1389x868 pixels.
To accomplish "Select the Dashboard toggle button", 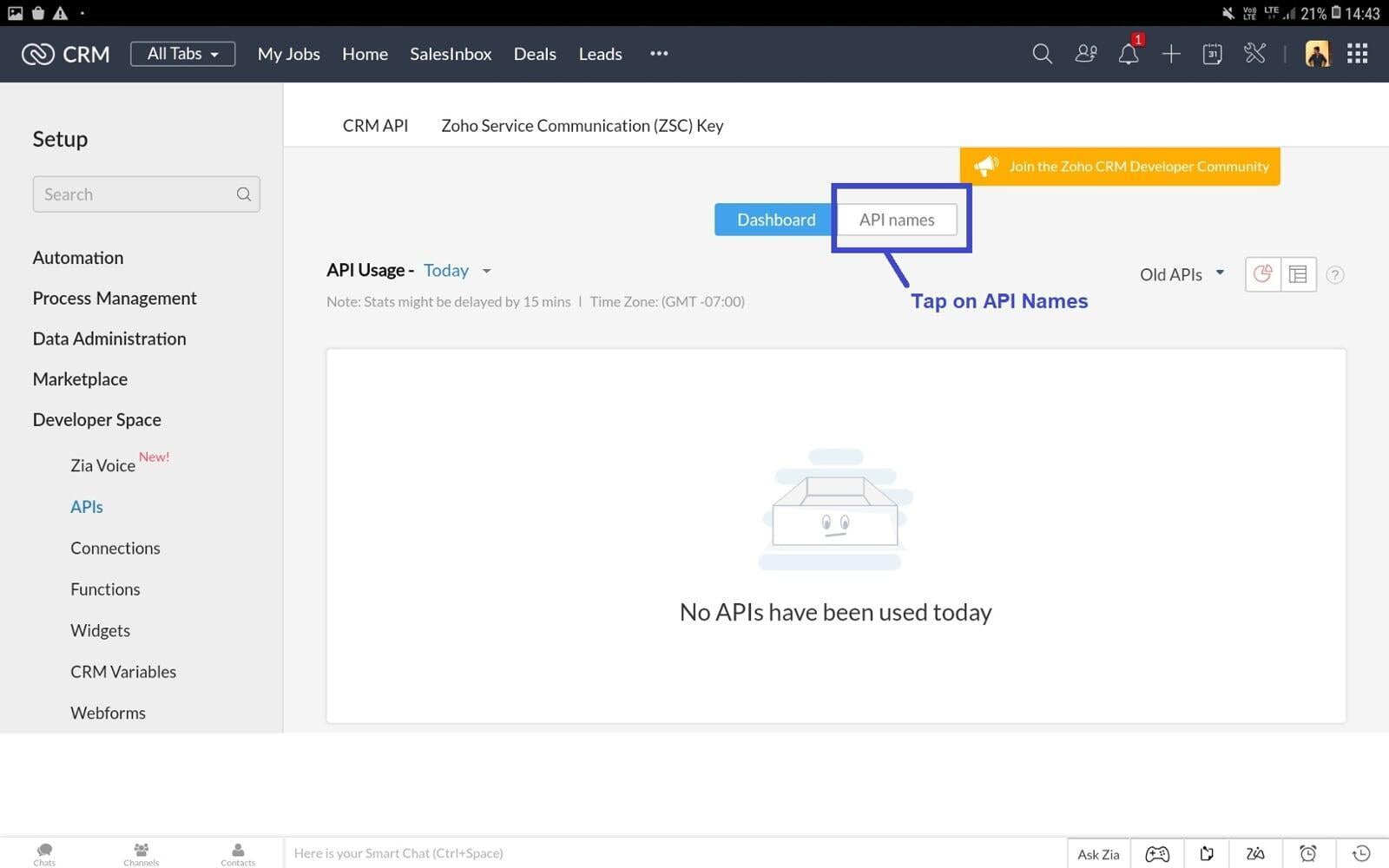I will [775, 220].
